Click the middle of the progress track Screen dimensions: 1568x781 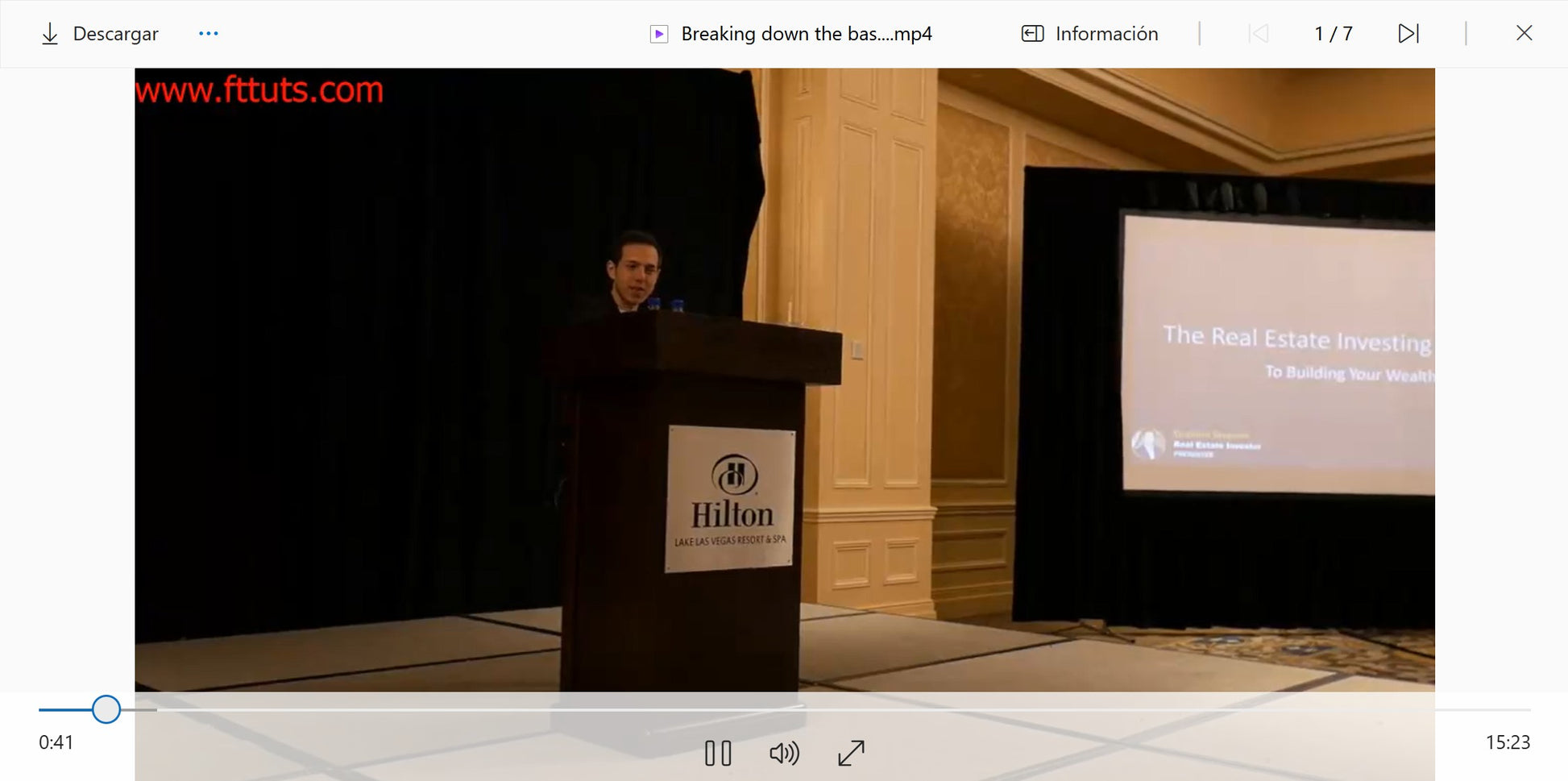tap(784, 709)
